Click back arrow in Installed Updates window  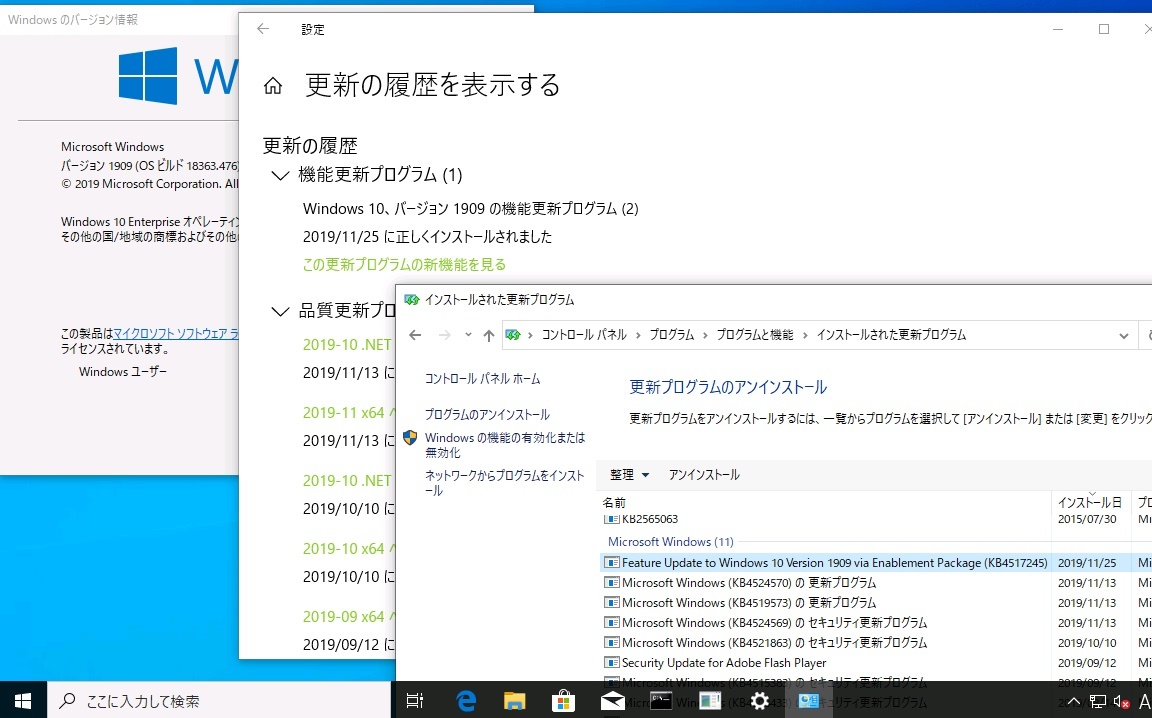(415, 335)
